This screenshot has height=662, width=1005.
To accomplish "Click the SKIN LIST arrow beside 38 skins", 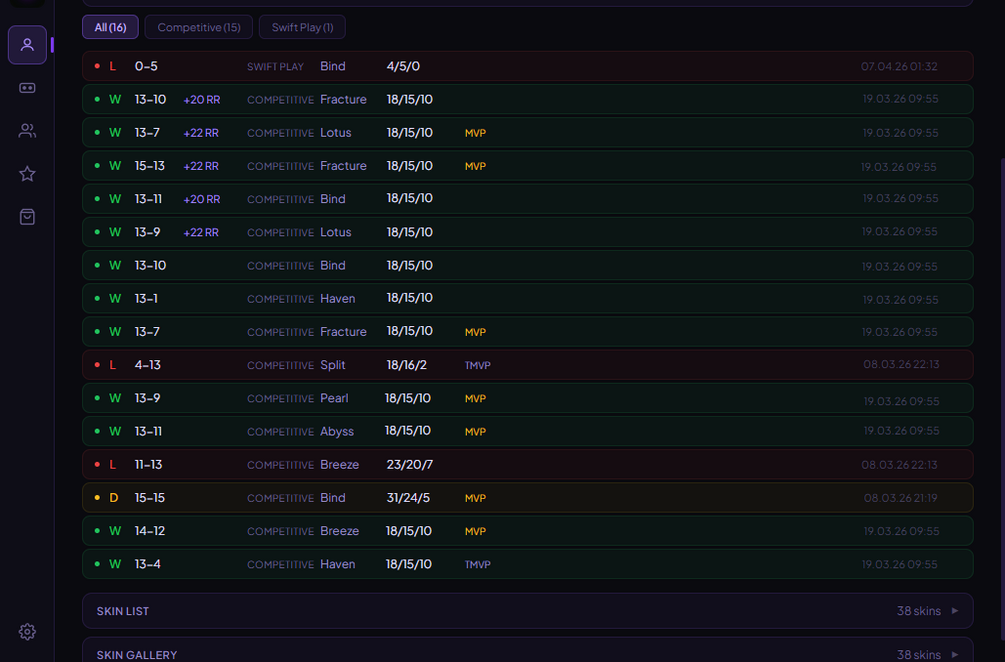I will pyautogui.click(x=955, y=611).
